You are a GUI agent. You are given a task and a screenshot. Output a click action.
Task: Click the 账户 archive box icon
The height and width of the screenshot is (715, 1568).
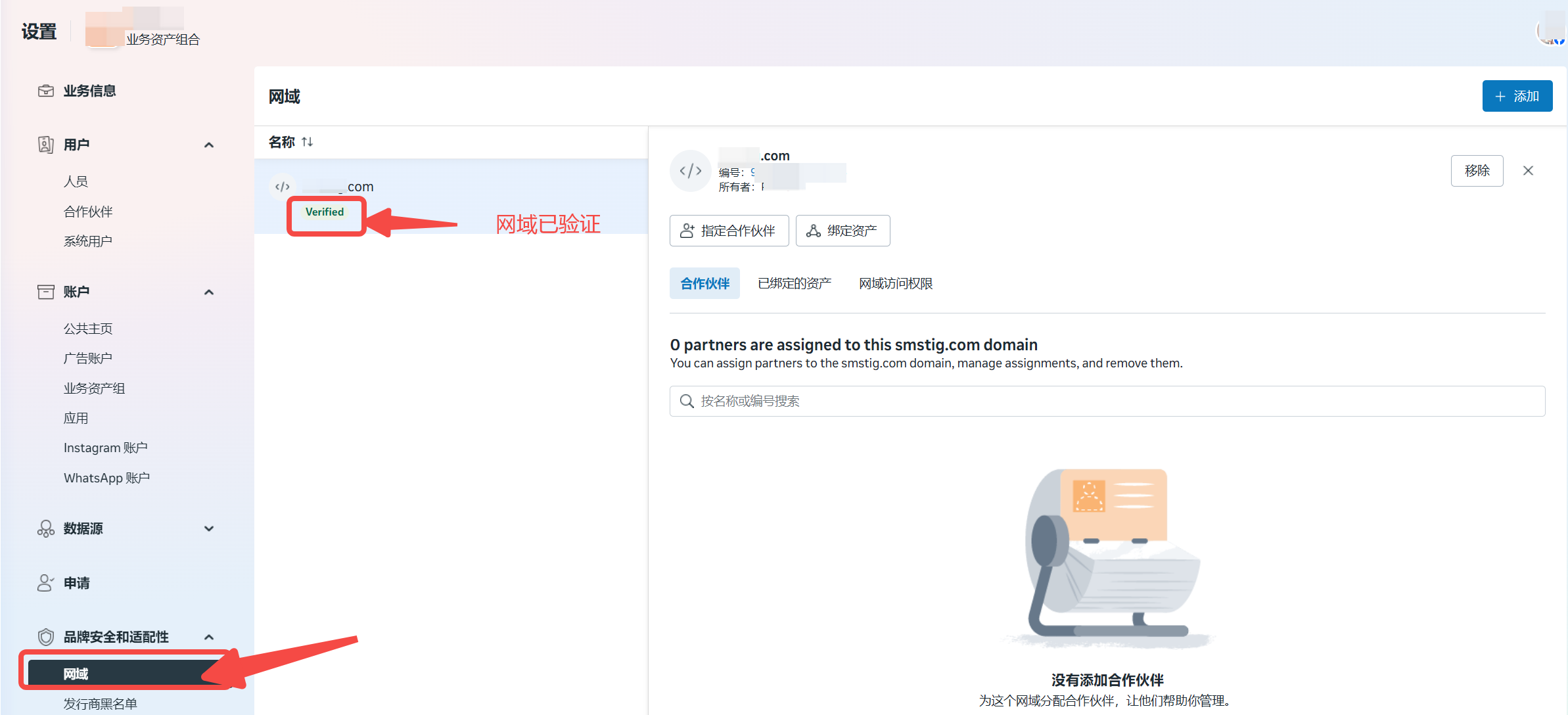pos(45,292)
